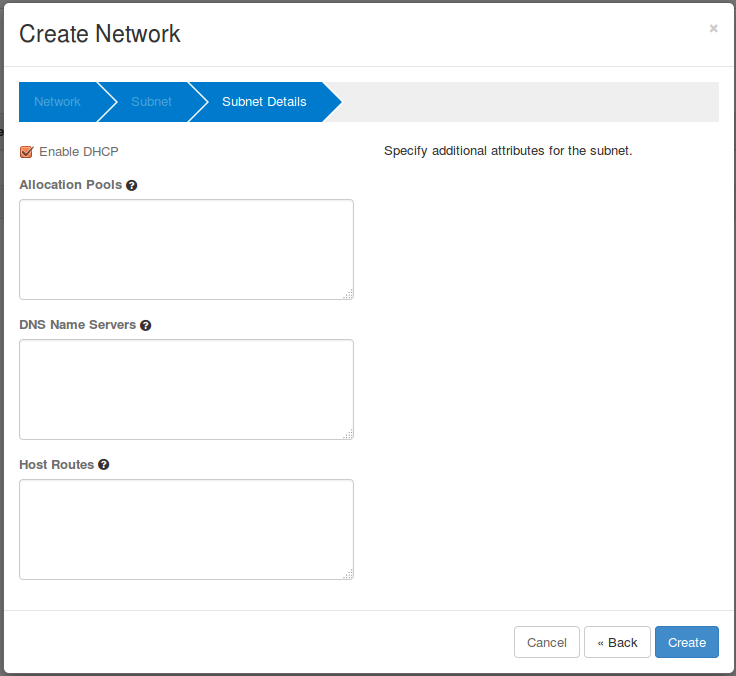736x676 pixels.
Task: Click the Allocation Pools help icon
Action: 132,185
